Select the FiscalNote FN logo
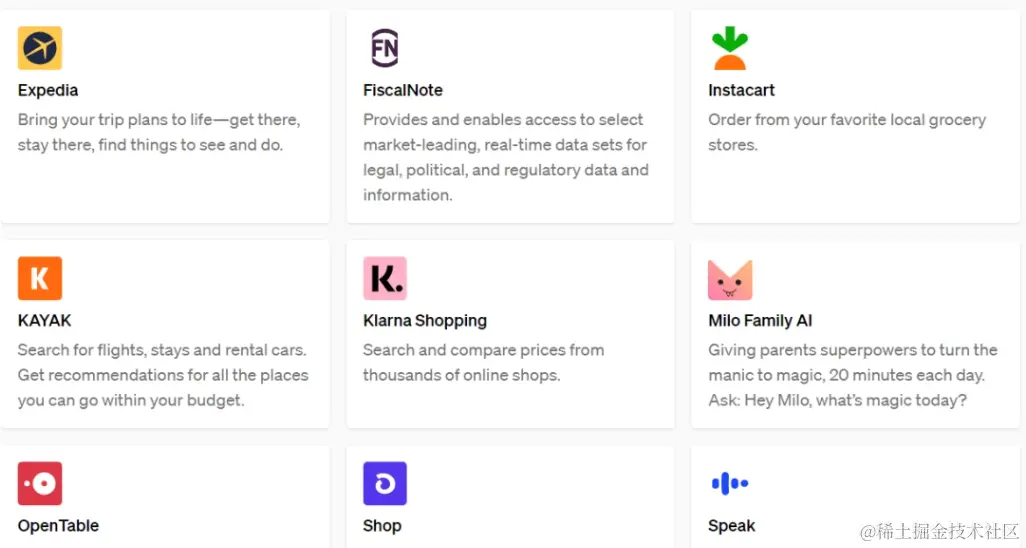Viewport: 1026px width, 548px height. point(384,48)
